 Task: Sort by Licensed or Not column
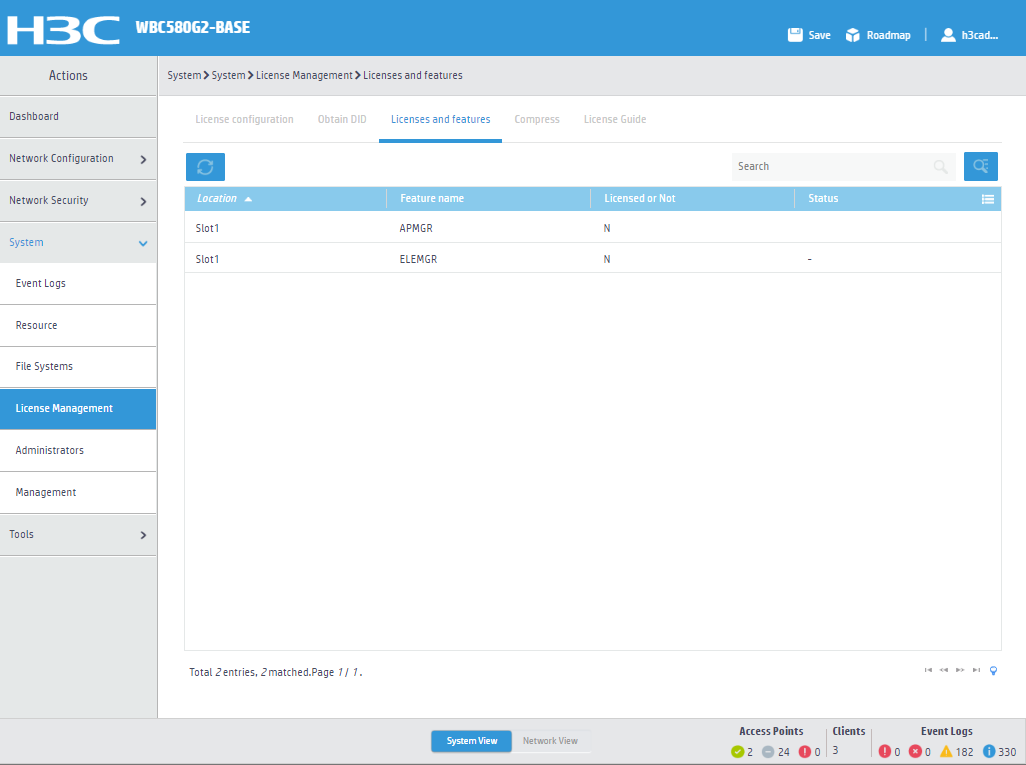(639, 198)
